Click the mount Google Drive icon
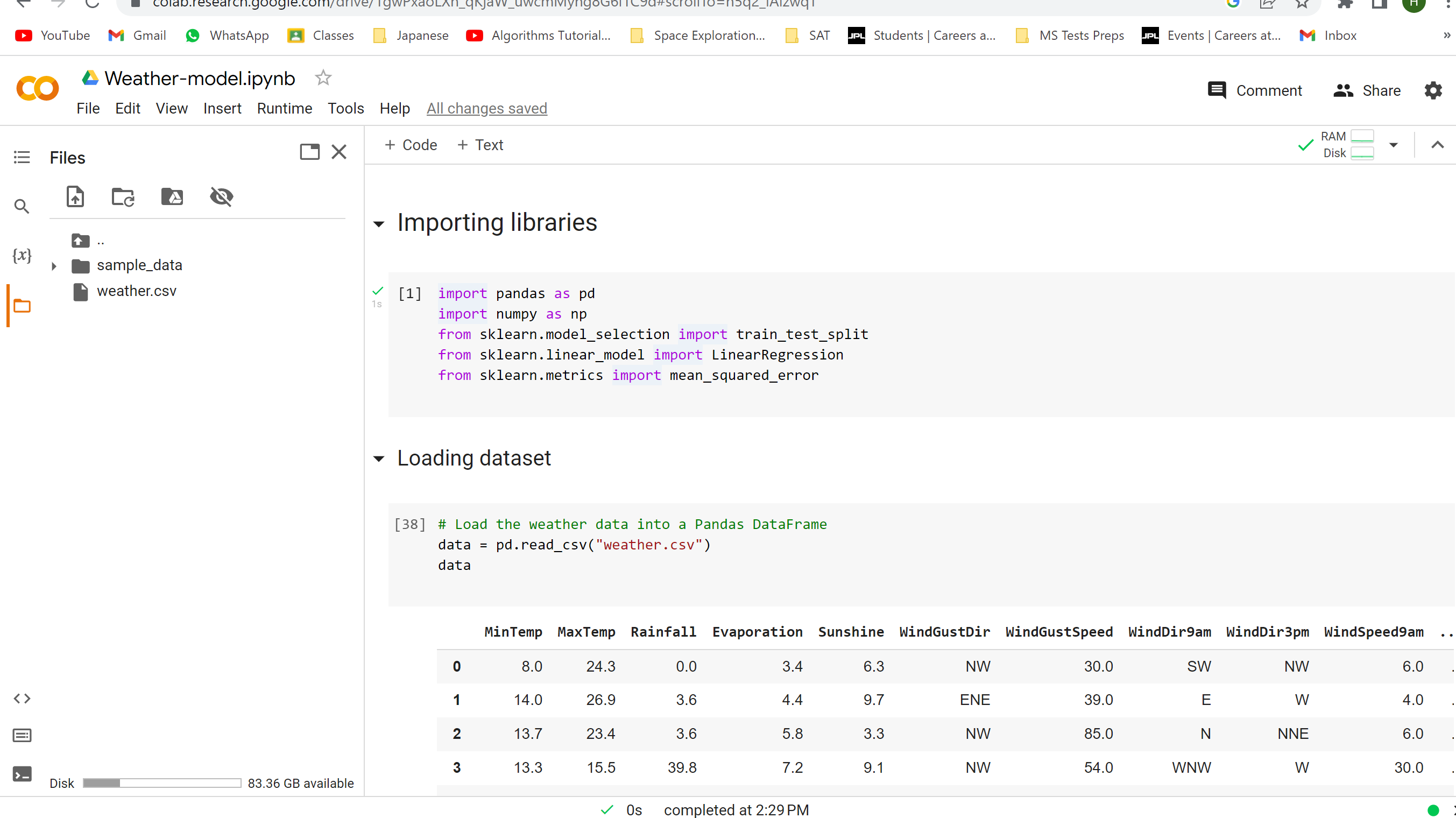 point(172,197)
